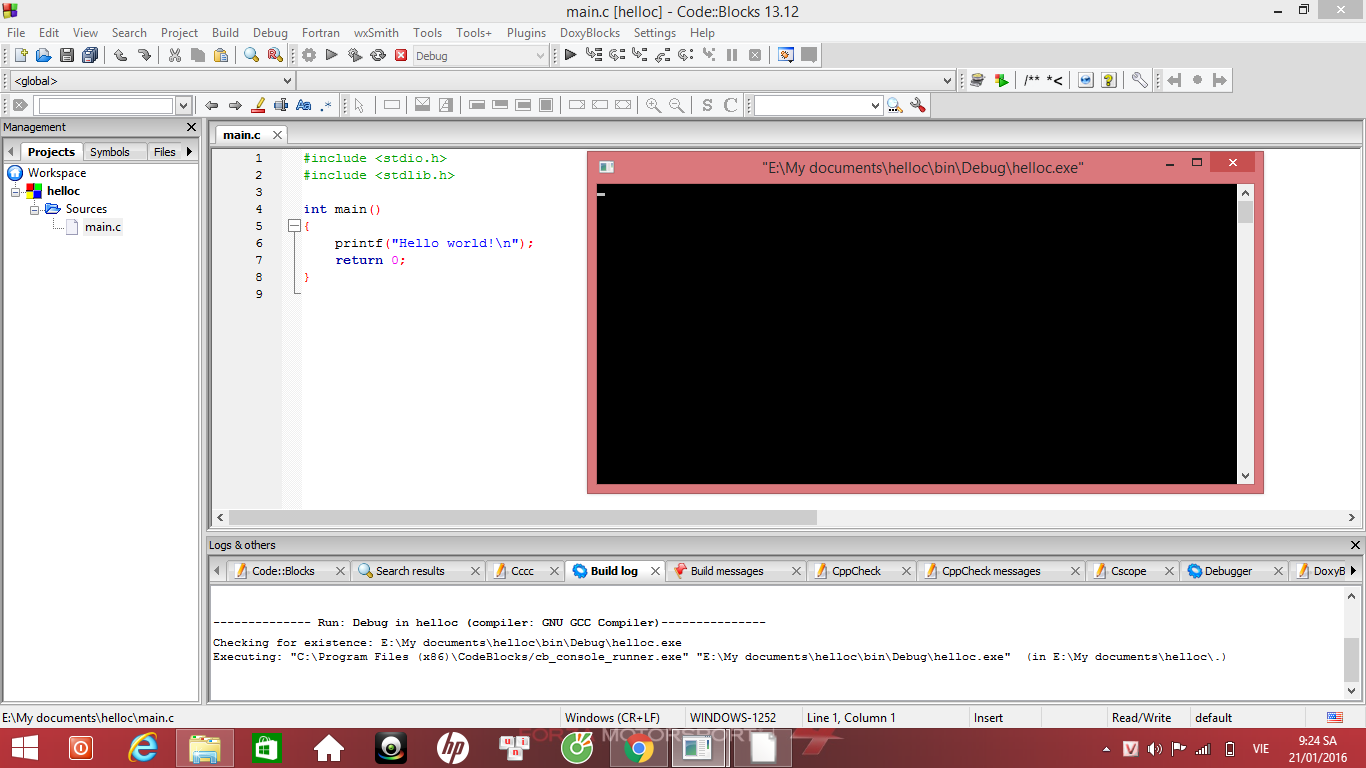The width and height of the screenshot is (1366, 768).
Task: Toggle selected text search icon
Action: click(x=281, y=105)
